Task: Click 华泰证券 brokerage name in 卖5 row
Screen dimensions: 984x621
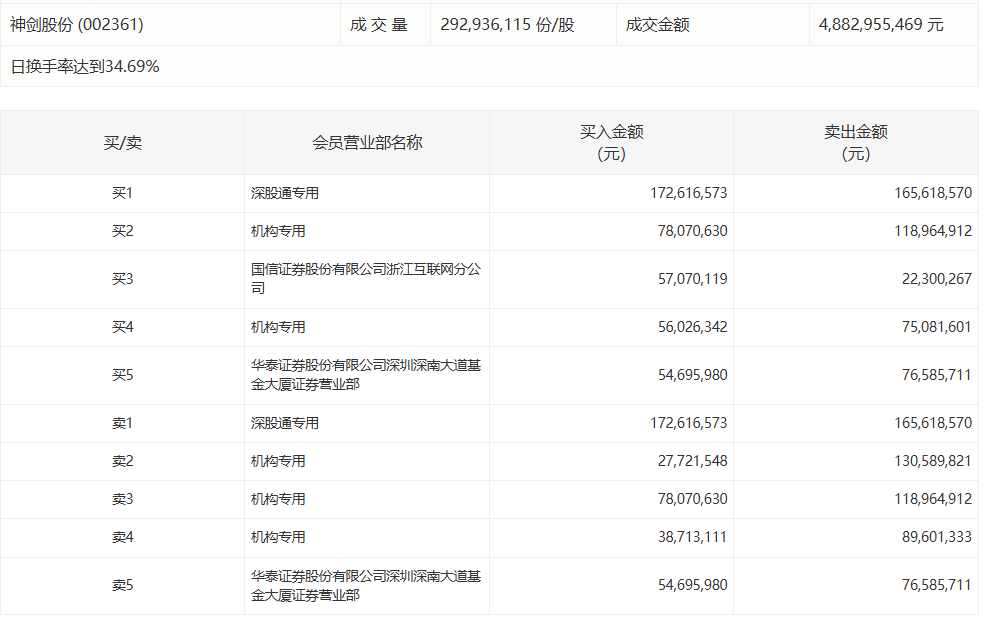Action: [x=365, y=586]
